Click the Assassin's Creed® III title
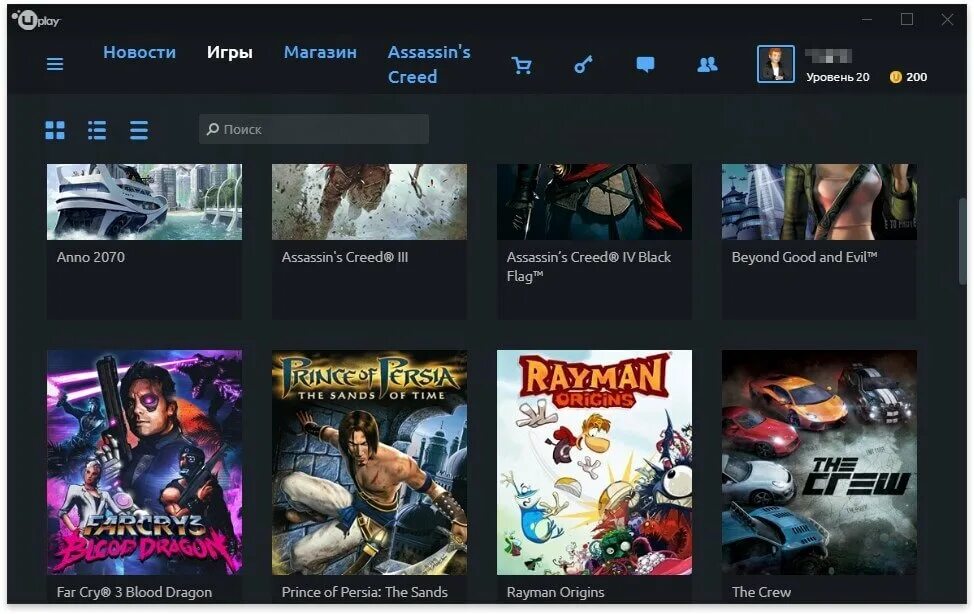This screenshot has width=974, height=614. pos(345,257)
